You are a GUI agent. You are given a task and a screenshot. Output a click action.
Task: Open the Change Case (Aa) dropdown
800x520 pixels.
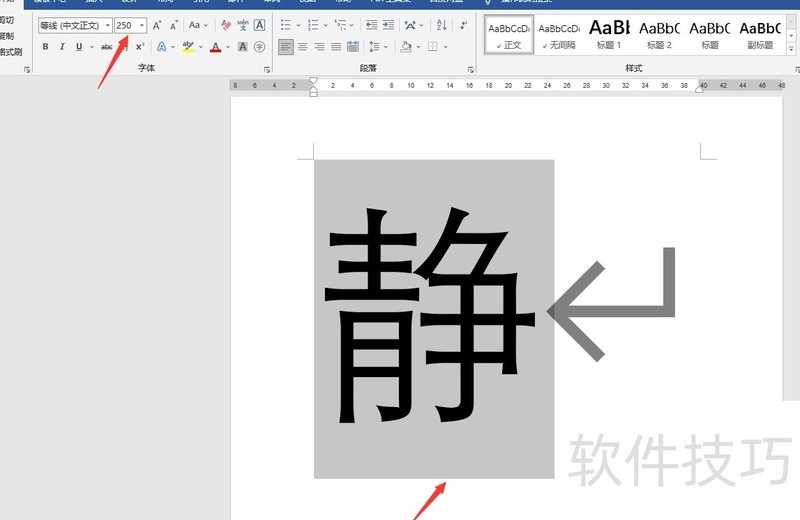click(x=198, y=25)
